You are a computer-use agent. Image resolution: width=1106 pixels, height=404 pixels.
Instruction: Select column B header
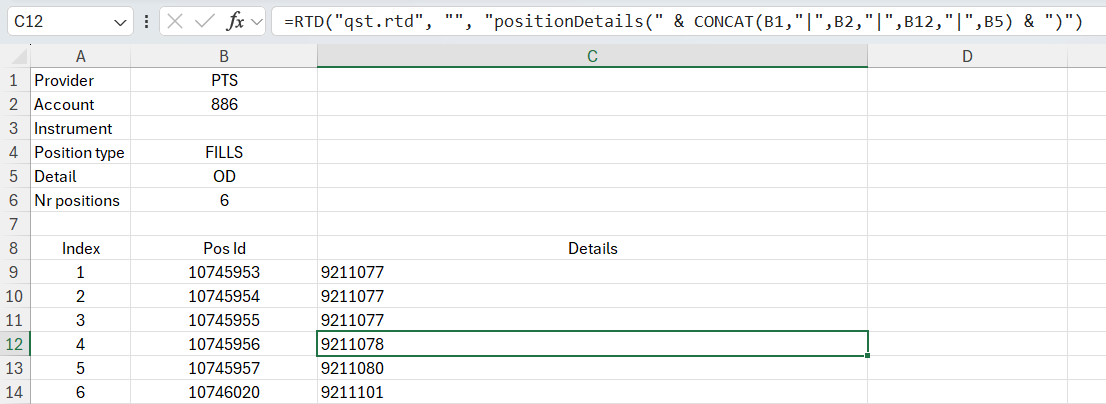pyautogui.click(x=224, y=56)
